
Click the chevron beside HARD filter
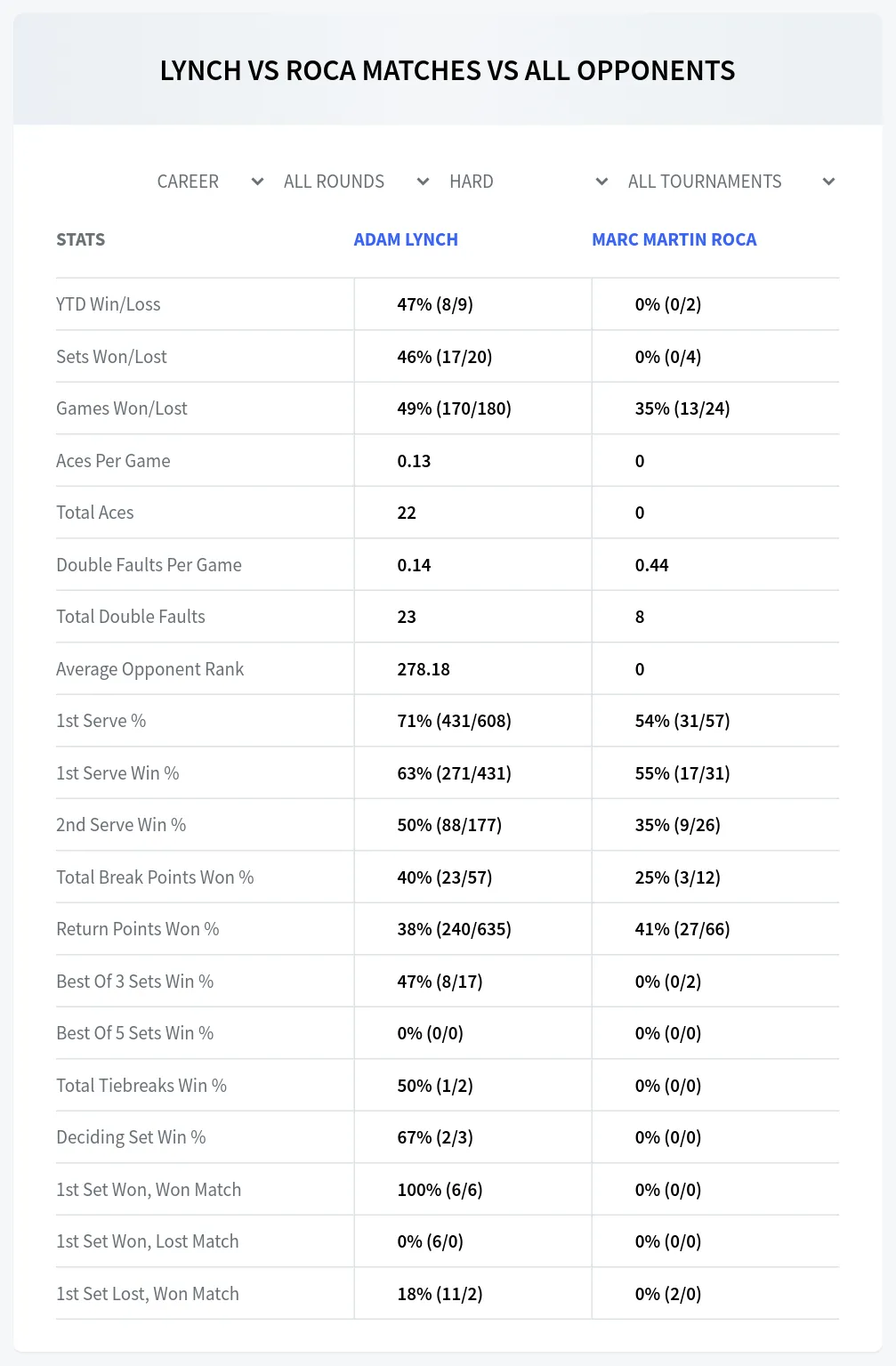602,182
